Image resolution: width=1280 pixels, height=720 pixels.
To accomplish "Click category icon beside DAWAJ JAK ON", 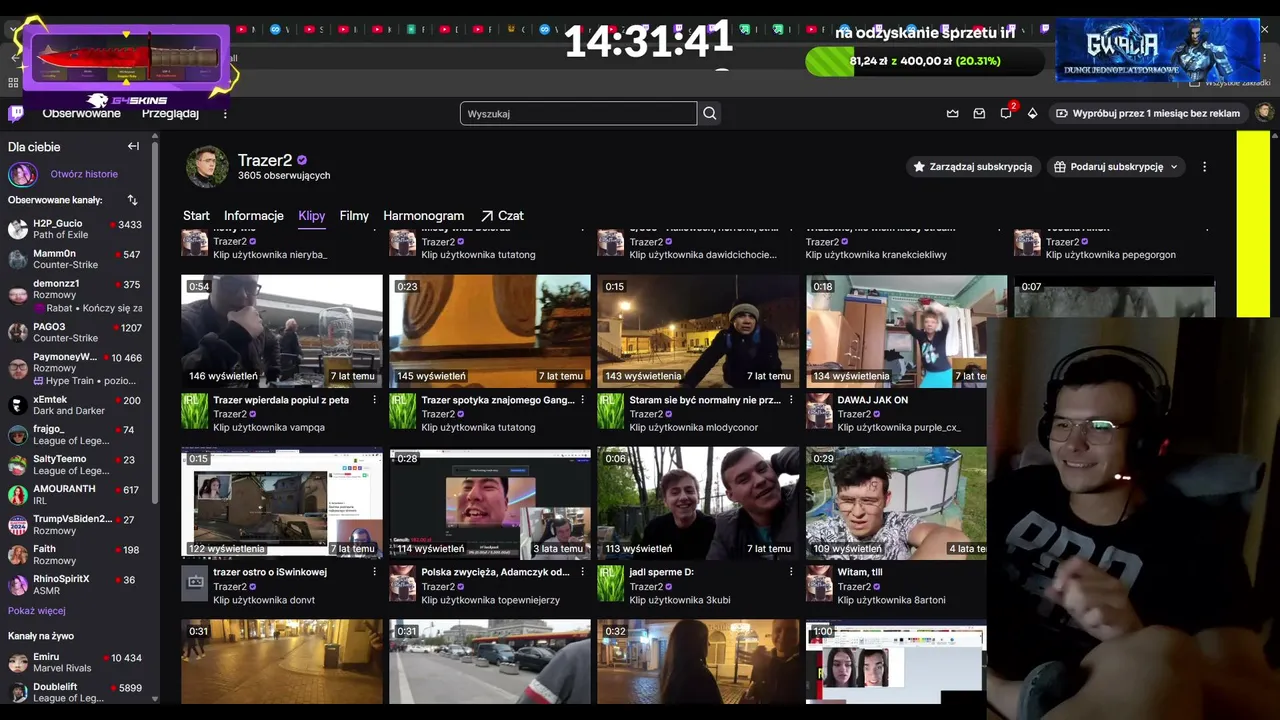I will click(x=818, y=411).
